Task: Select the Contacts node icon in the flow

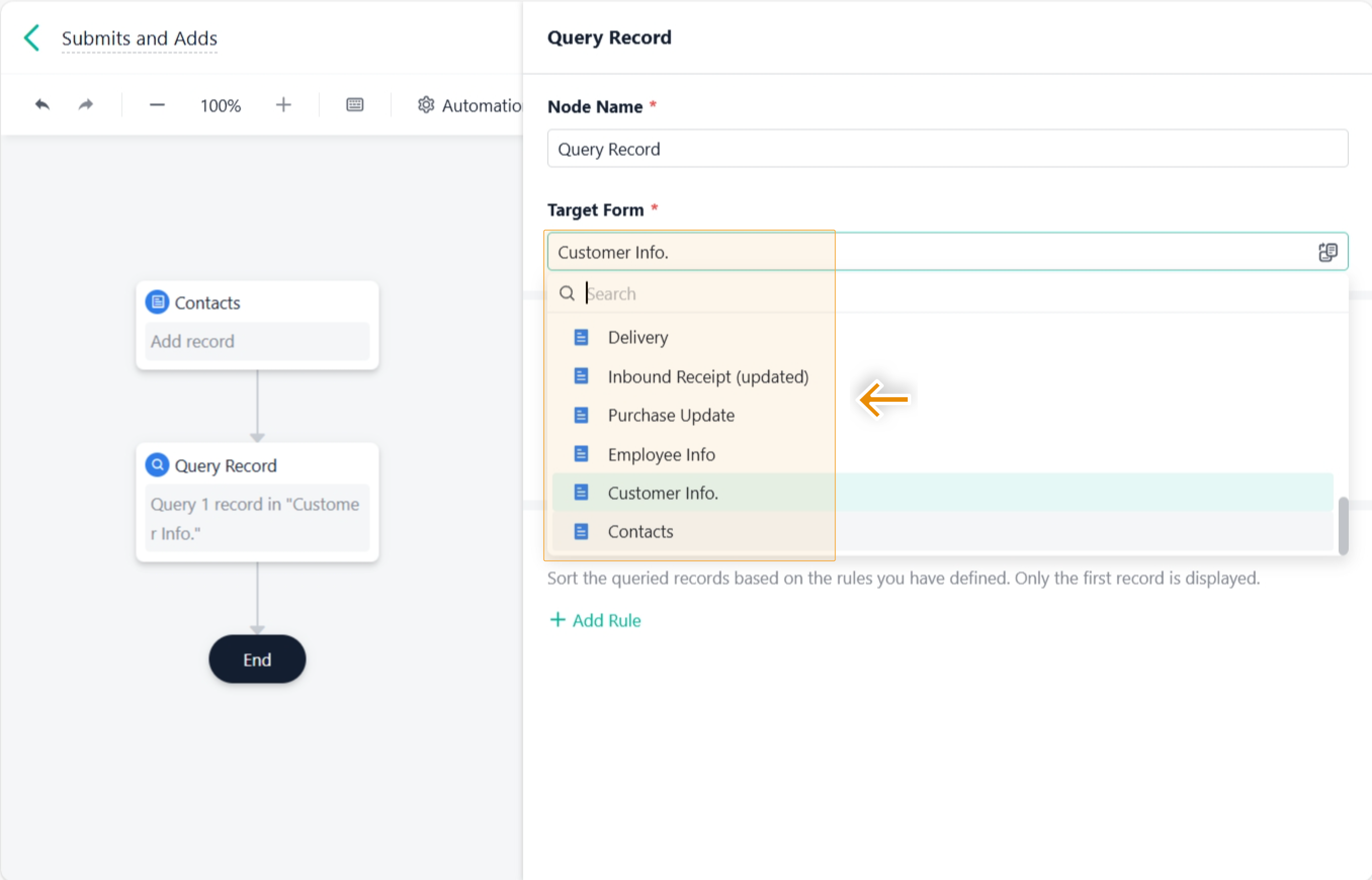Action: (157, 302)
